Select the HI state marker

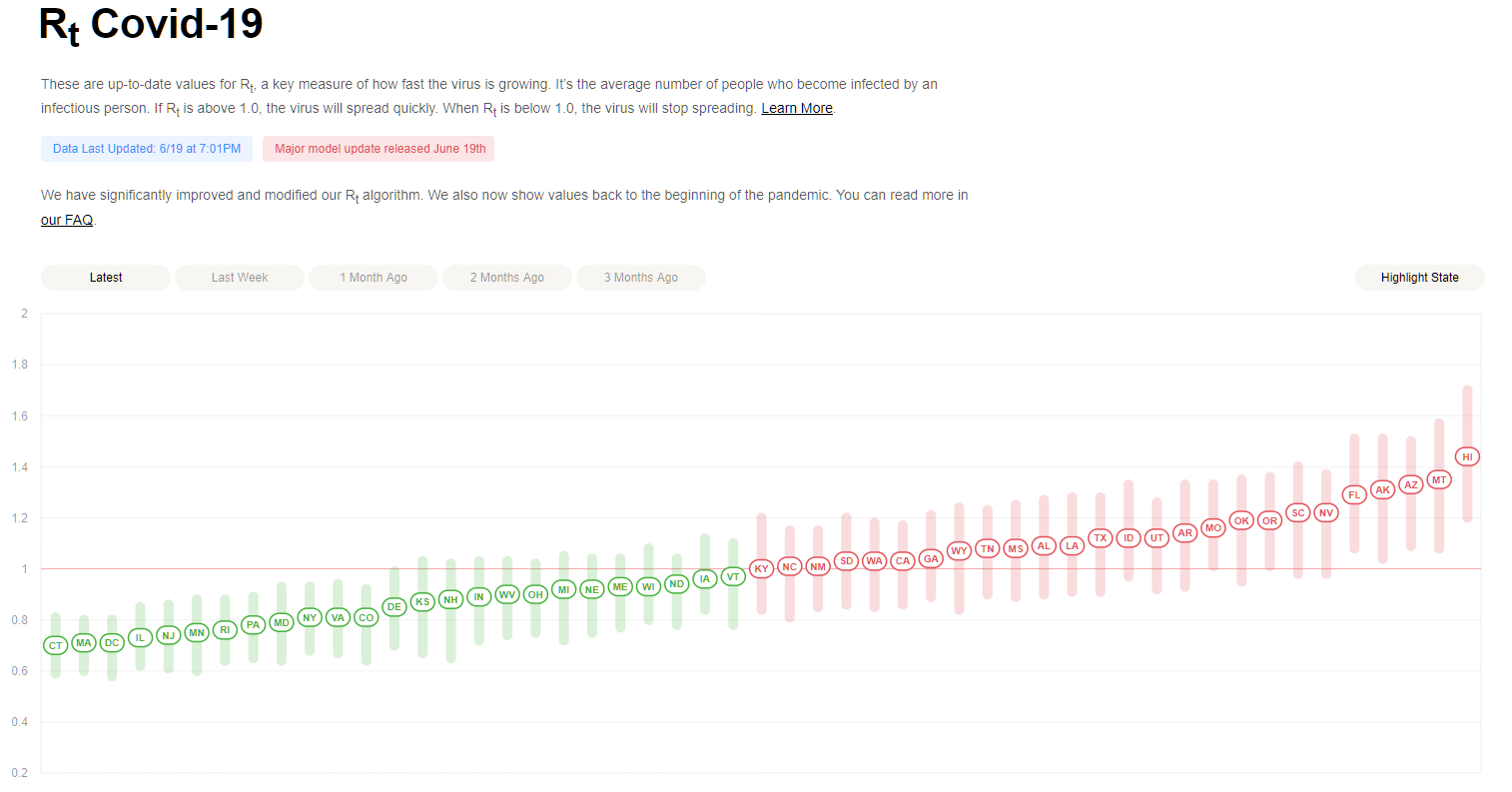pos(1467,456)
